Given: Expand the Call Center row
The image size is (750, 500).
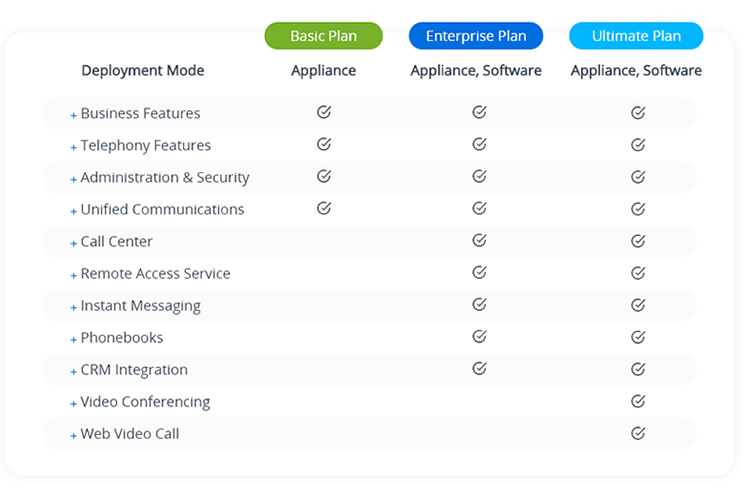Looking at the screenshot, I should coord(74,243).
